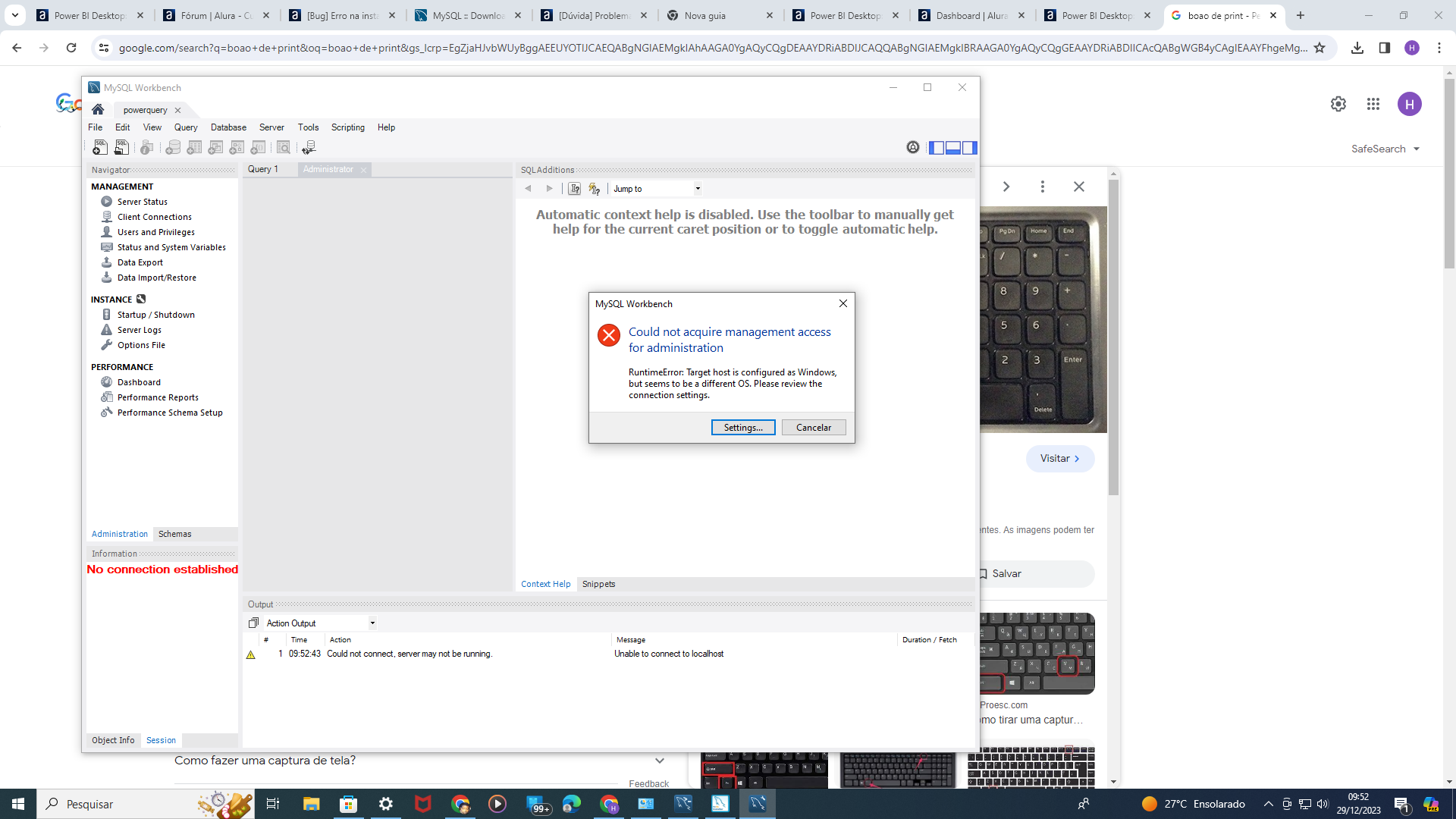The width and height of the screenshot is (1456, 819).
Task: Open the Server menu
Action: coord(271,127)
